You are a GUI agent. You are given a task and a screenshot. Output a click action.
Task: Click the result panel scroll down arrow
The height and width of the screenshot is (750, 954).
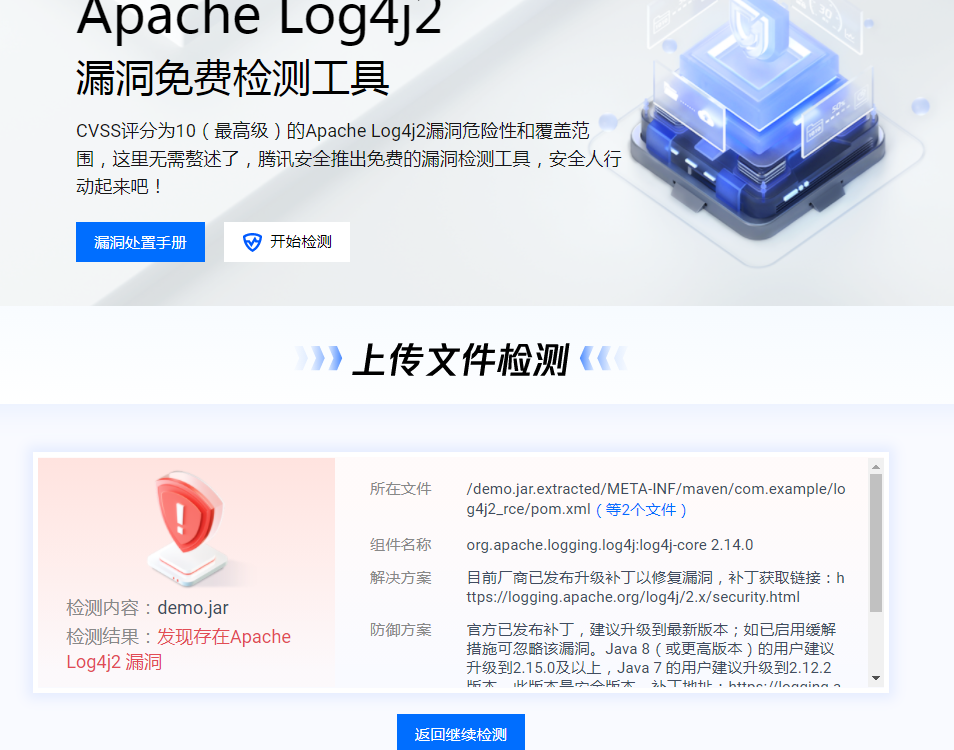[876, 678]
